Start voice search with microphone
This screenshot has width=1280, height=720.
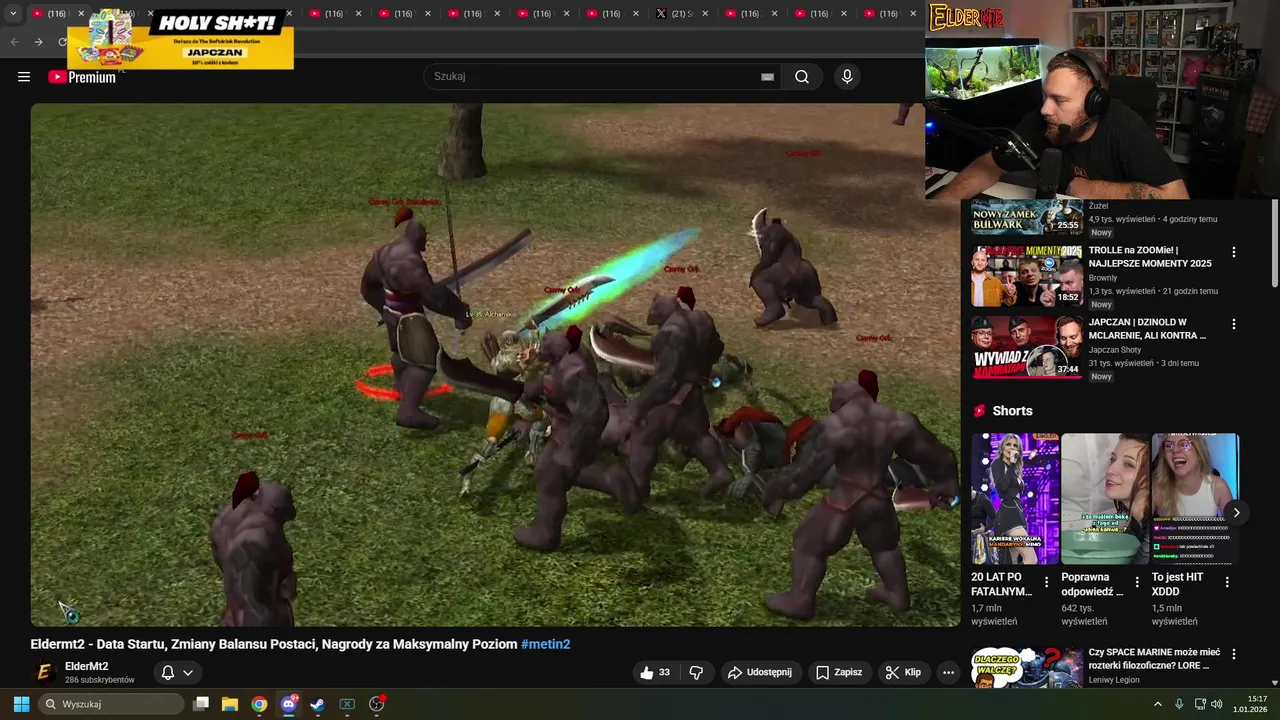(x=847, y=77)
